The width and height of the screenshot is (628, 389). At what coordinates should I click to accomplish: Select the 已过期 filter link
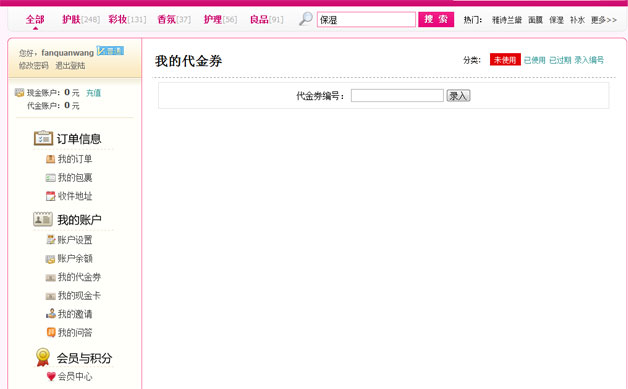pyautogui.click(x=560, y=60)
